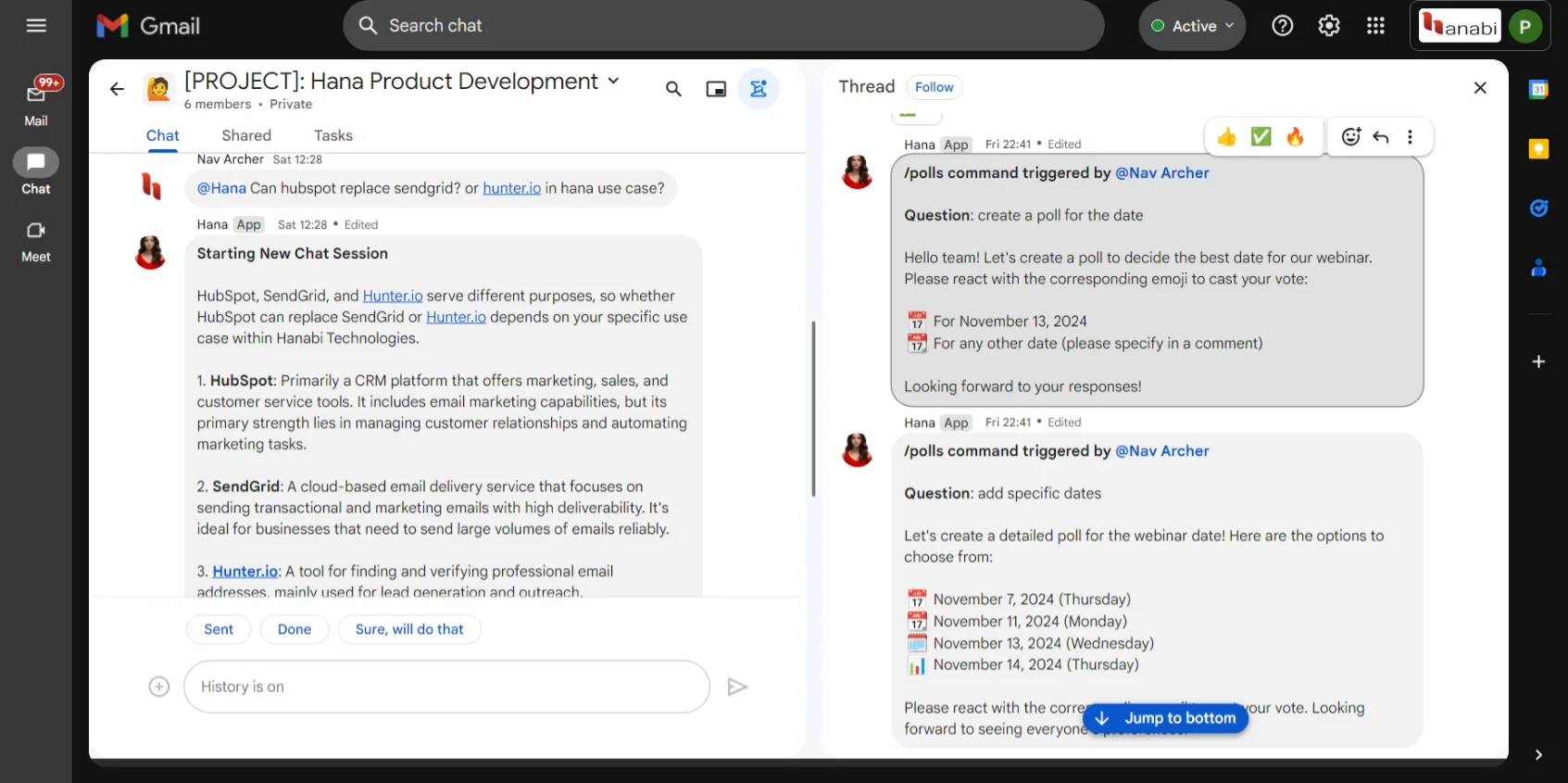The height and width of the screenshot is (783, 1568).
Task: Click the History is on message field
Action: pyautogui.click(x=446, y=687)
